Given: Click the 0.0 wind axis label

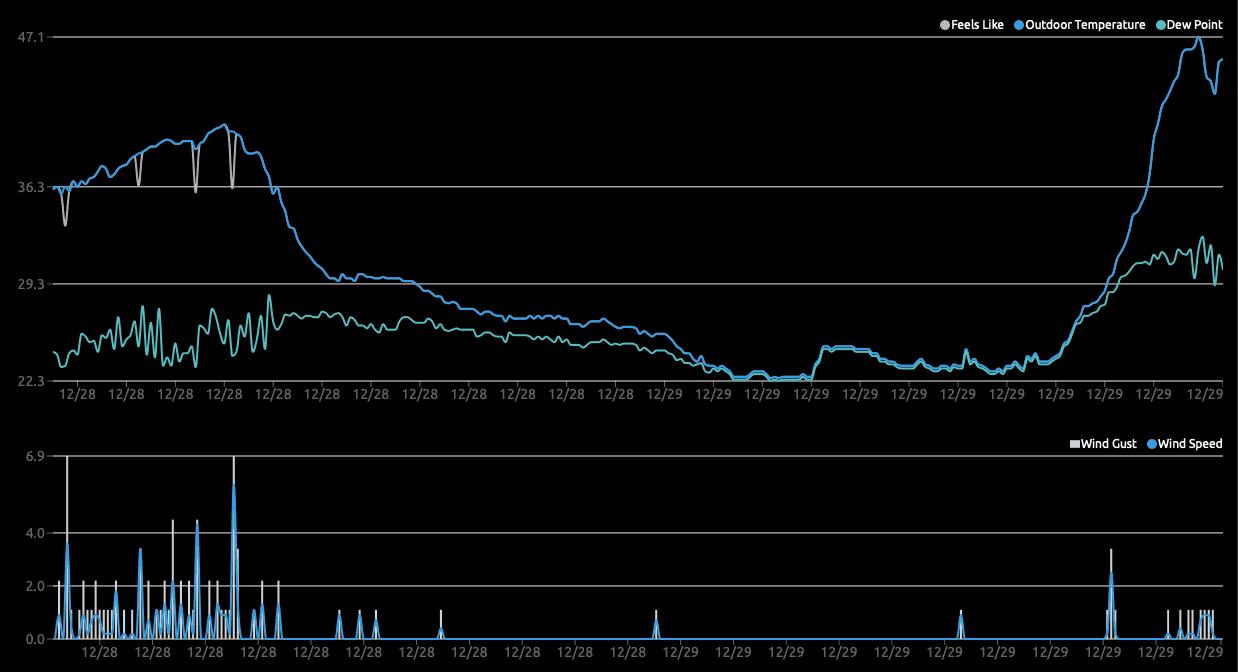Looking at the screenshot, I should (36, 639).
